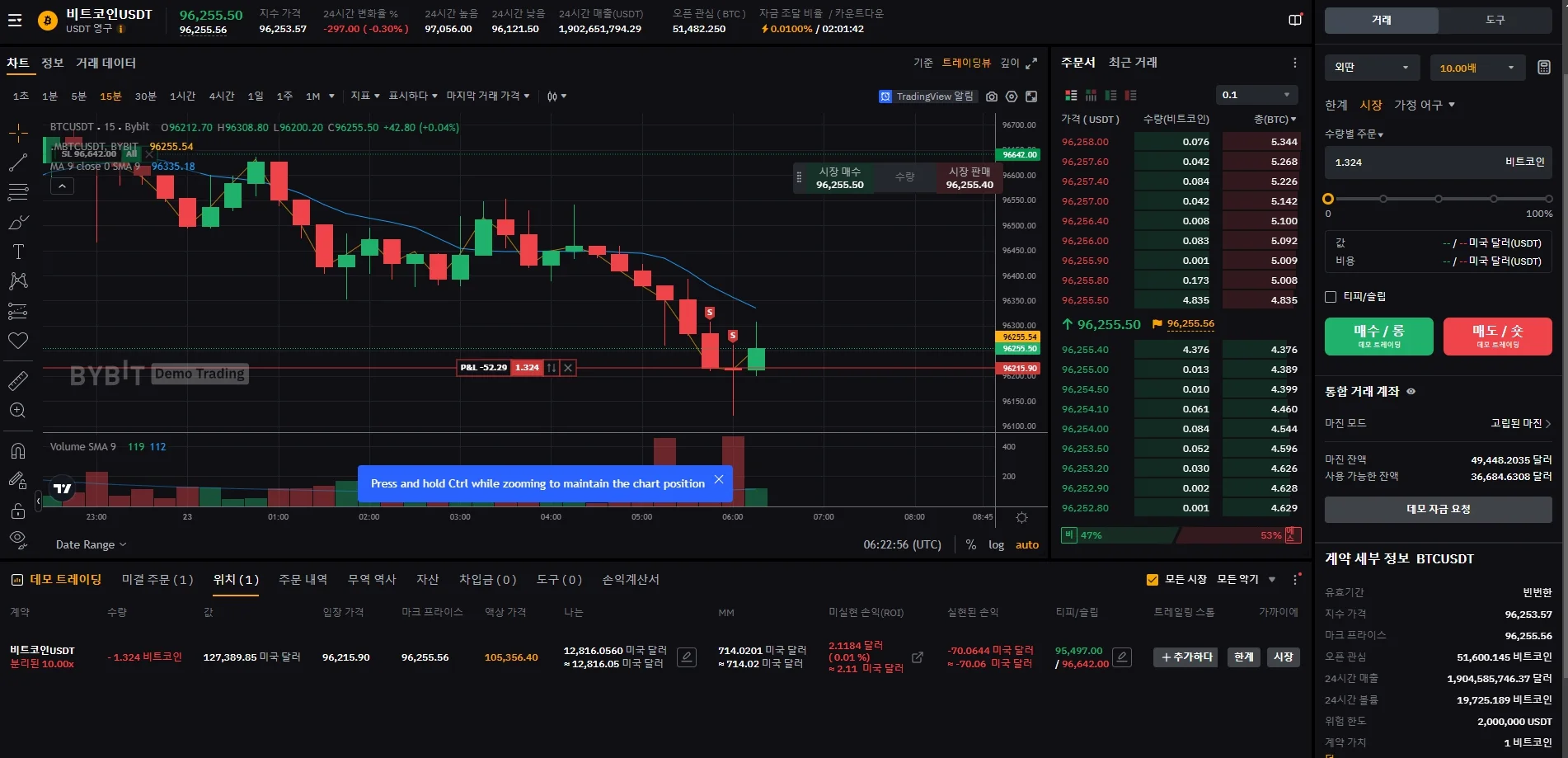Open the 모든 악기 filter dropdown
The image size is (1568, 758).
pos(1246,580)
